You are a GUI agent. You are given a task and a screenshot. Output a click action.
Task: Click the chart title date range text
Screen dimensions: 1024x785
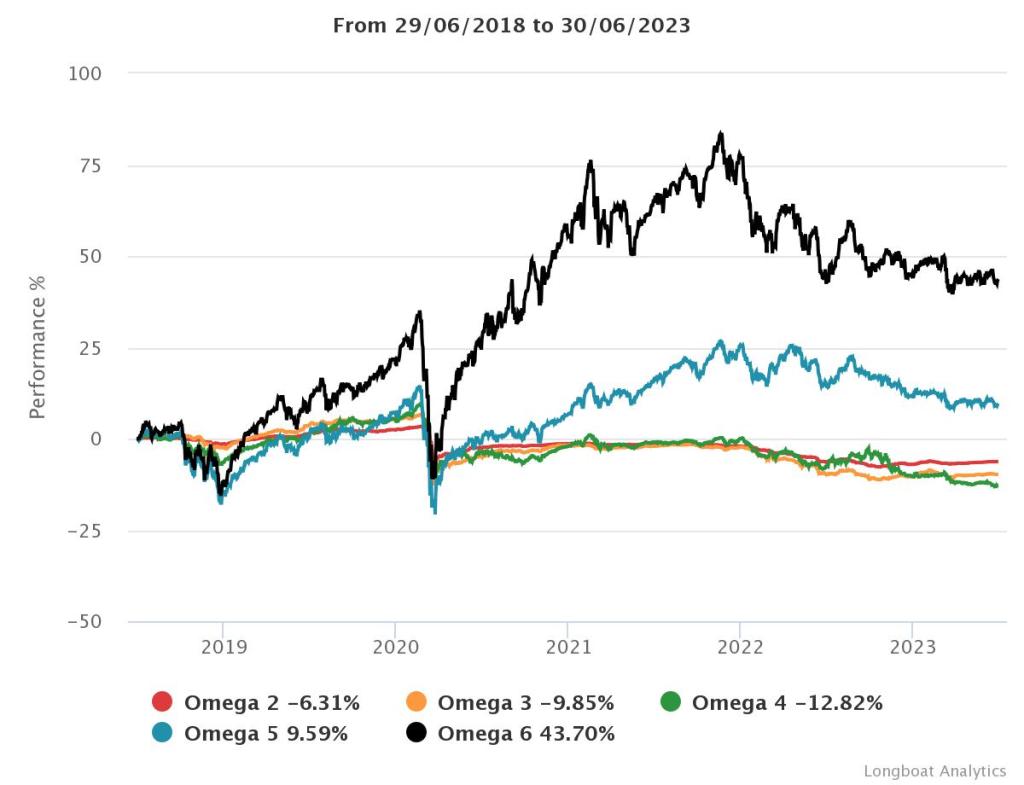(511, 26)
